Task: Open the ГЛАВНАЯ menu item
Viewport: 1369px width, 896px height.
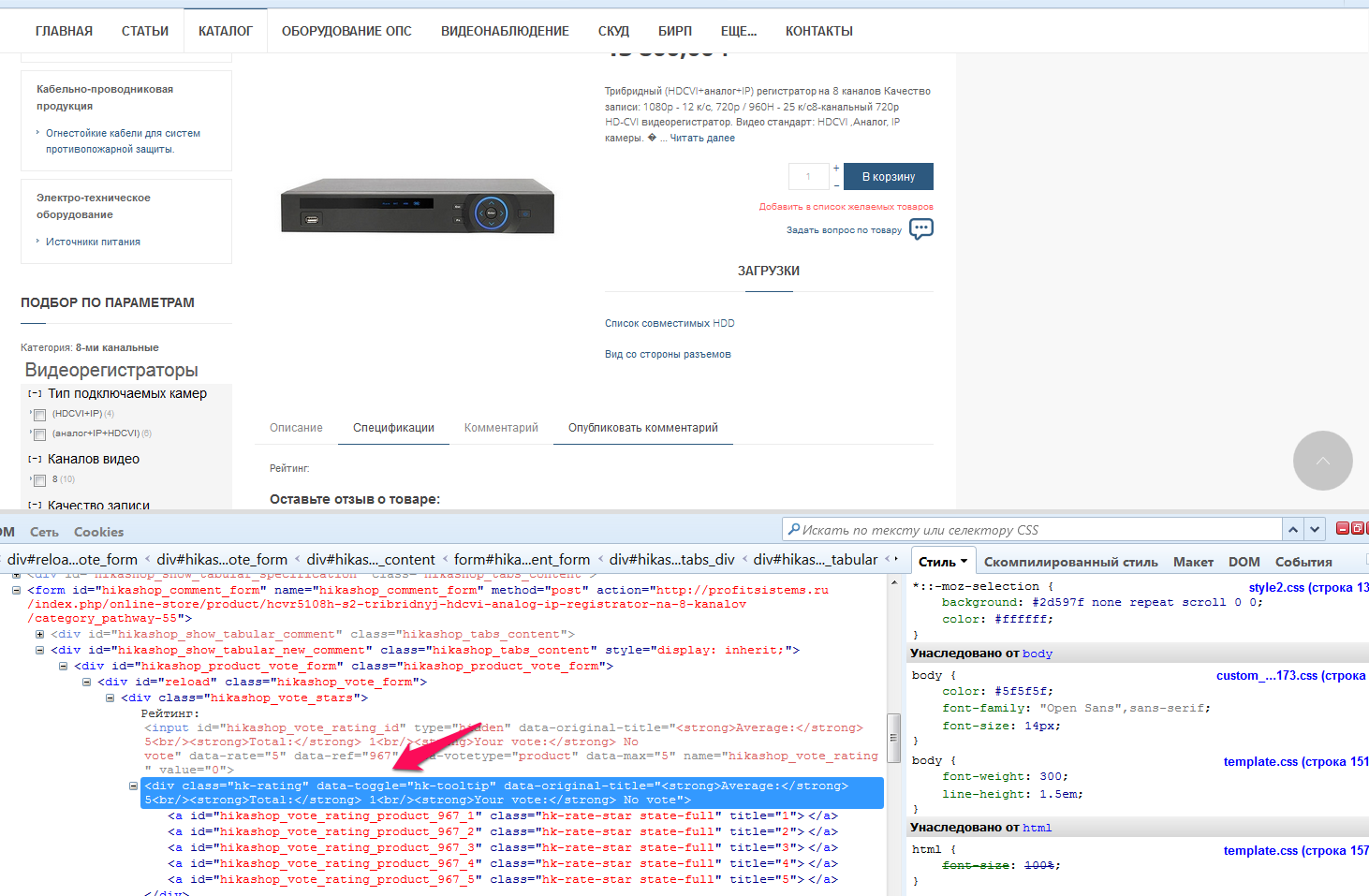Action: pos(64,31)
